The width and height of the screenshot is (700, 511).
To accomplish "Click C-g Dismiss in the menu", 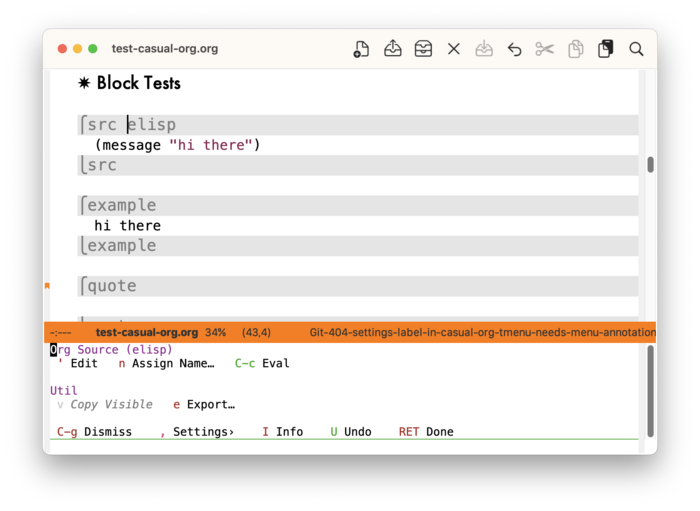I will (x=94, y=432).
